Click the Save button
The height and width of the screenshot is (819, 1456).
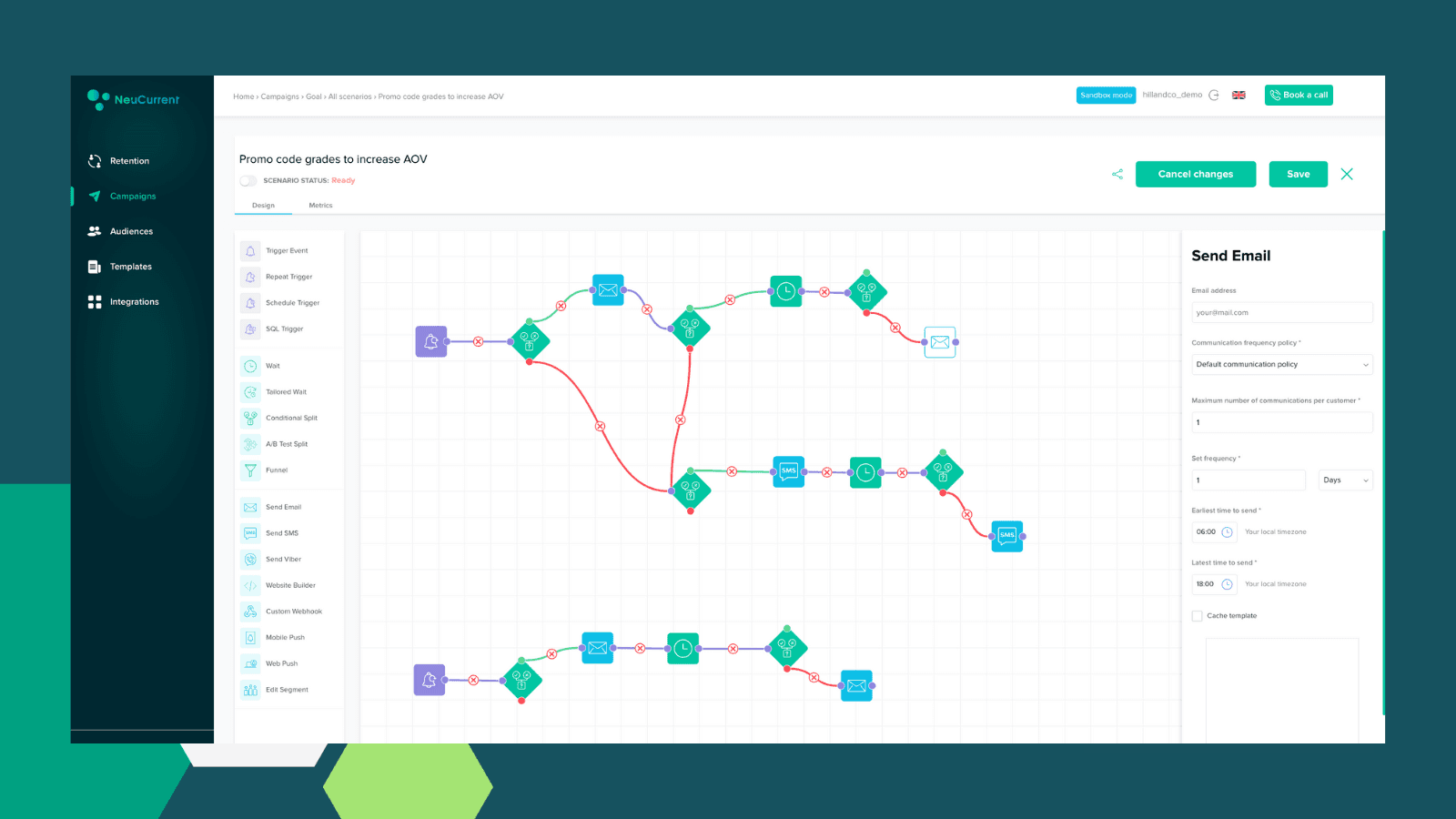(1298, 174)
